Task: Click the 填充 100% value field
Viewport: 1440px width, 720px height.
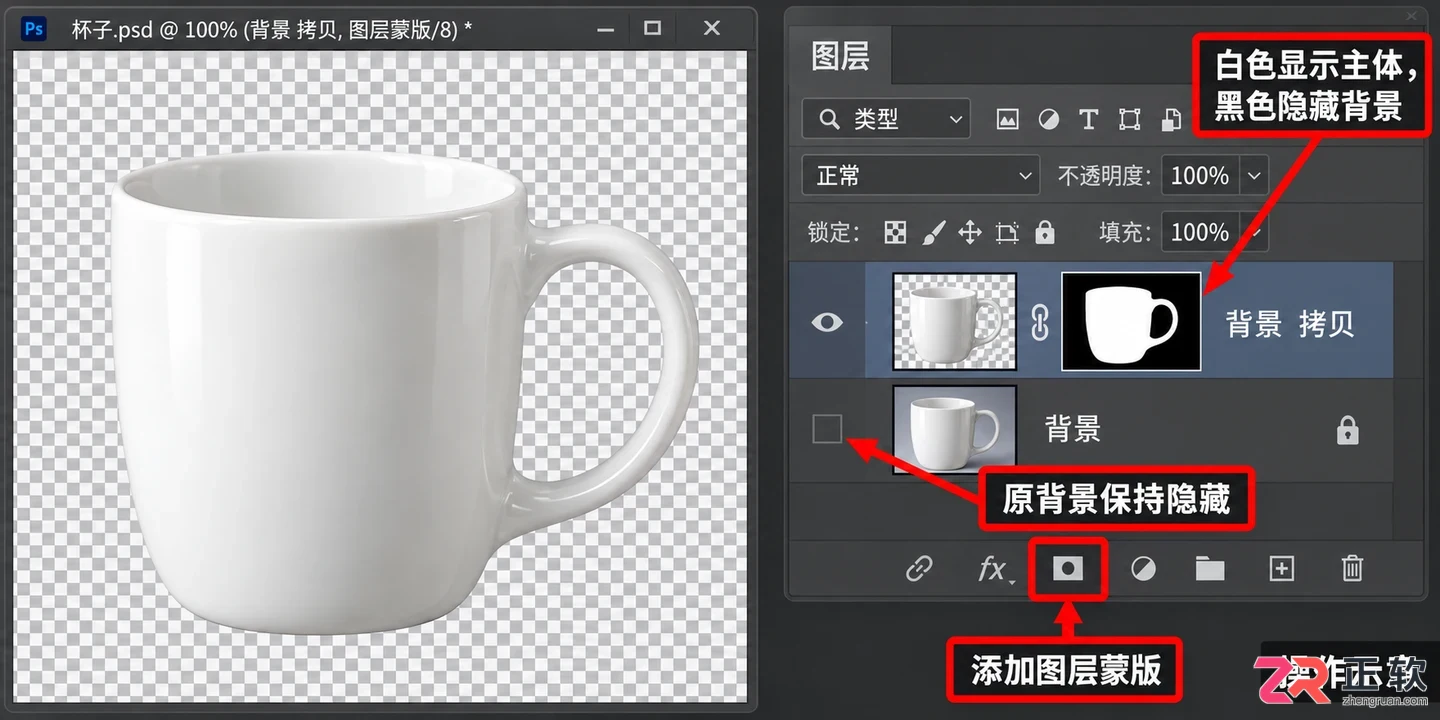Action: click(x=1200, y=233)
